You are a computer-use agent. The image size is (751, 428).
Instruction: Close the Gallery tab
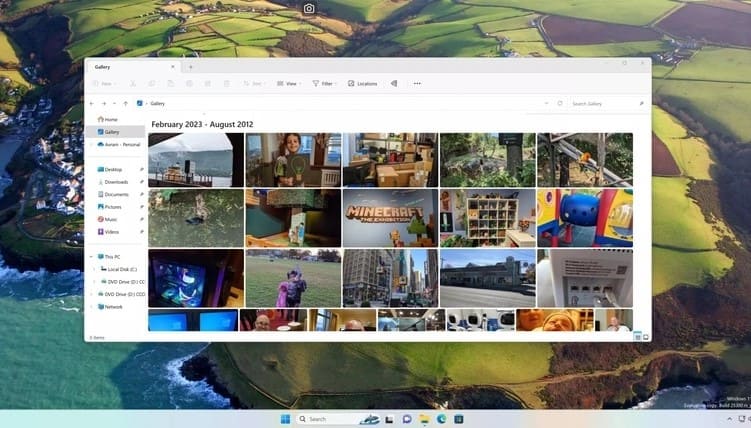tap(173, 67)
